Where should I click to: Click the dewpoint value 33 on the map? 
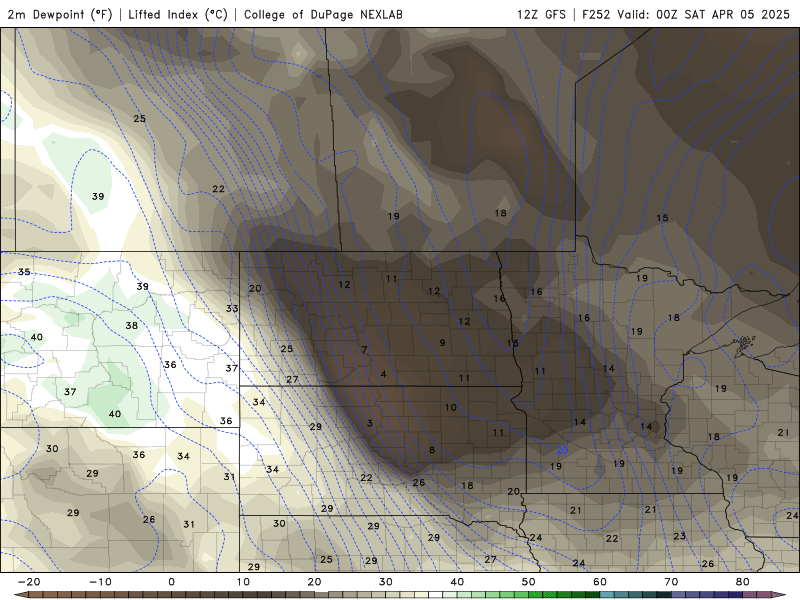232,308
